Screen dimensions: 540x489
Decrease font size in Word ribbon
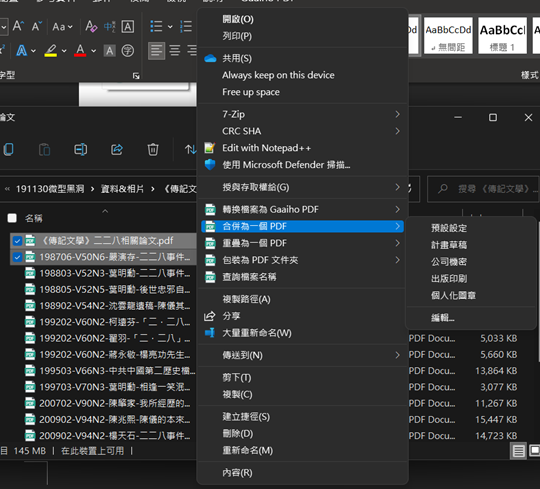[x=37, y=26]
